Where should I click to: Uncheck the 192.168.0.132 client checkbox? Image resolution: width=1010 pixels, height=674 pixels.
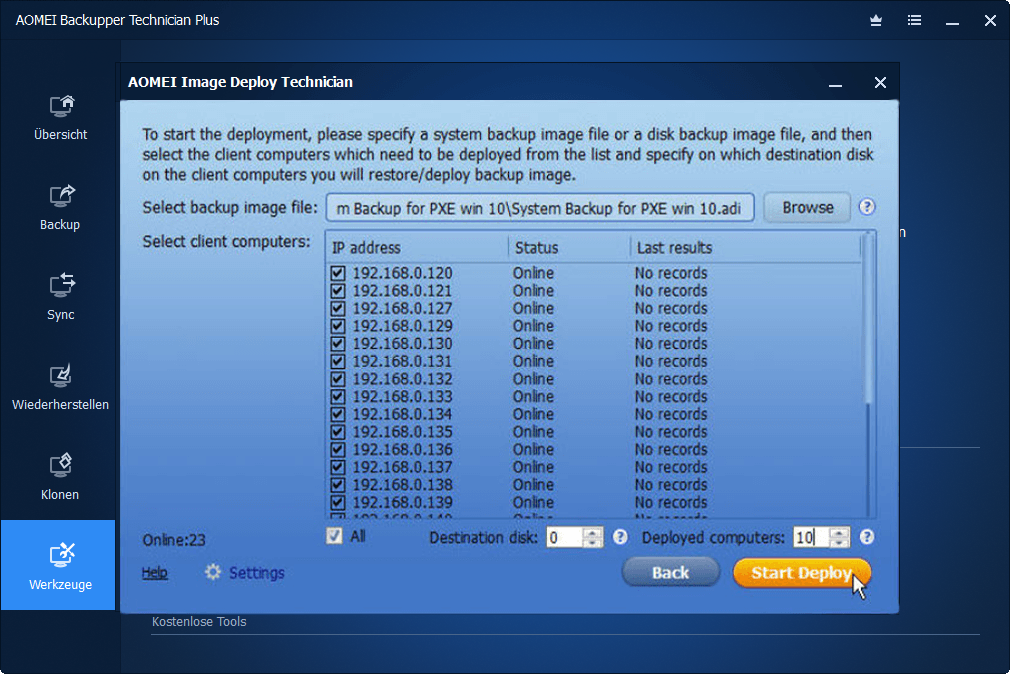click(x=338, y=379)
